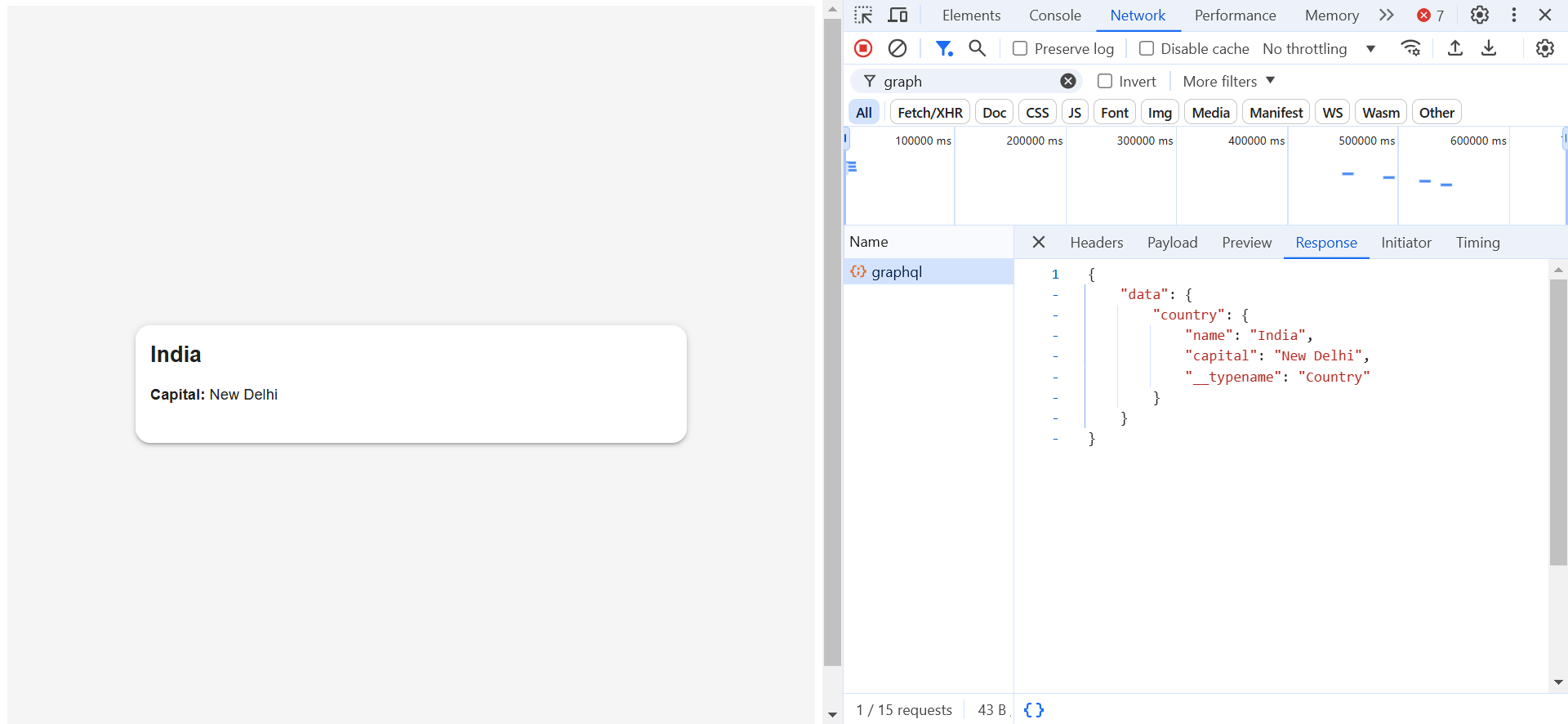Click the India heading on the page
Image resolution: width=1568 pixels, height=724 pixels.
pos(176,354)
